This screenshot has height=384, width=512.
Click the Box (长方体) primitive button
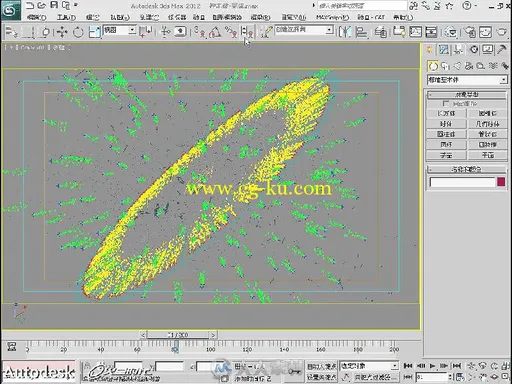click(446, 113)
